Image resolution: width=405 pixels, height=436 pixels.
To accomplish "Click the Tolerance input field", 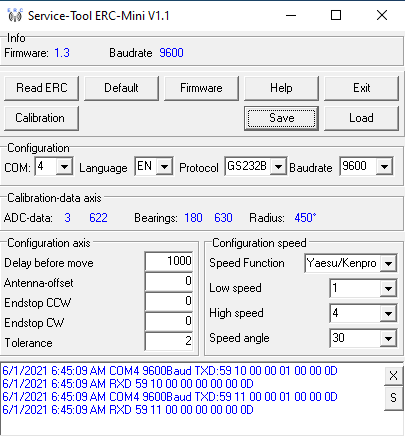I will (x=169, y=341).
